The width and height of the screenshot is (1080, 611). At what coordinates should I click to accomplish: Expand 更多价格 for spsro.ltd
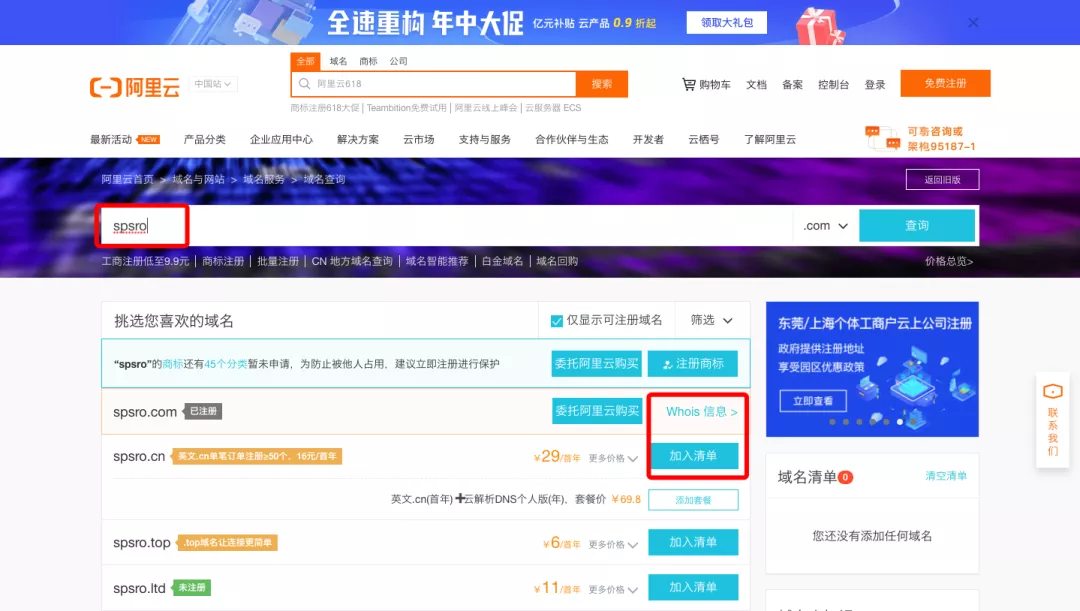point(613,590)
